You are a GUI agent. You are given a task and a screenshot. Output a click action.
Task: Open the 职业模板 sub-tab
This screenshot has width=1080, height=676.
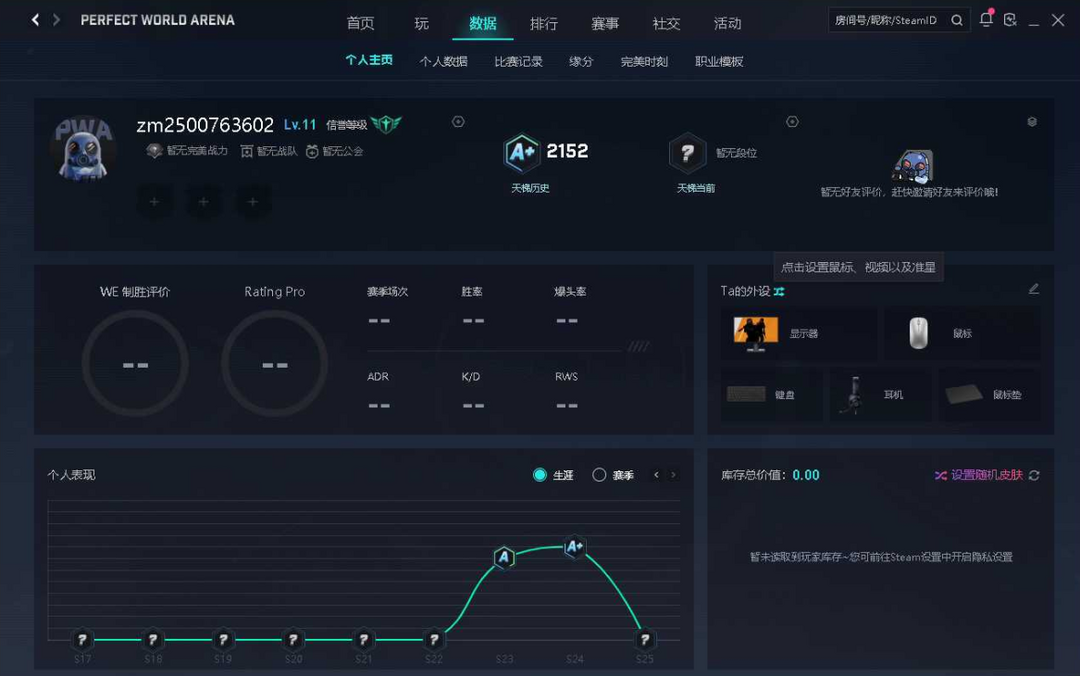[719, 61]
